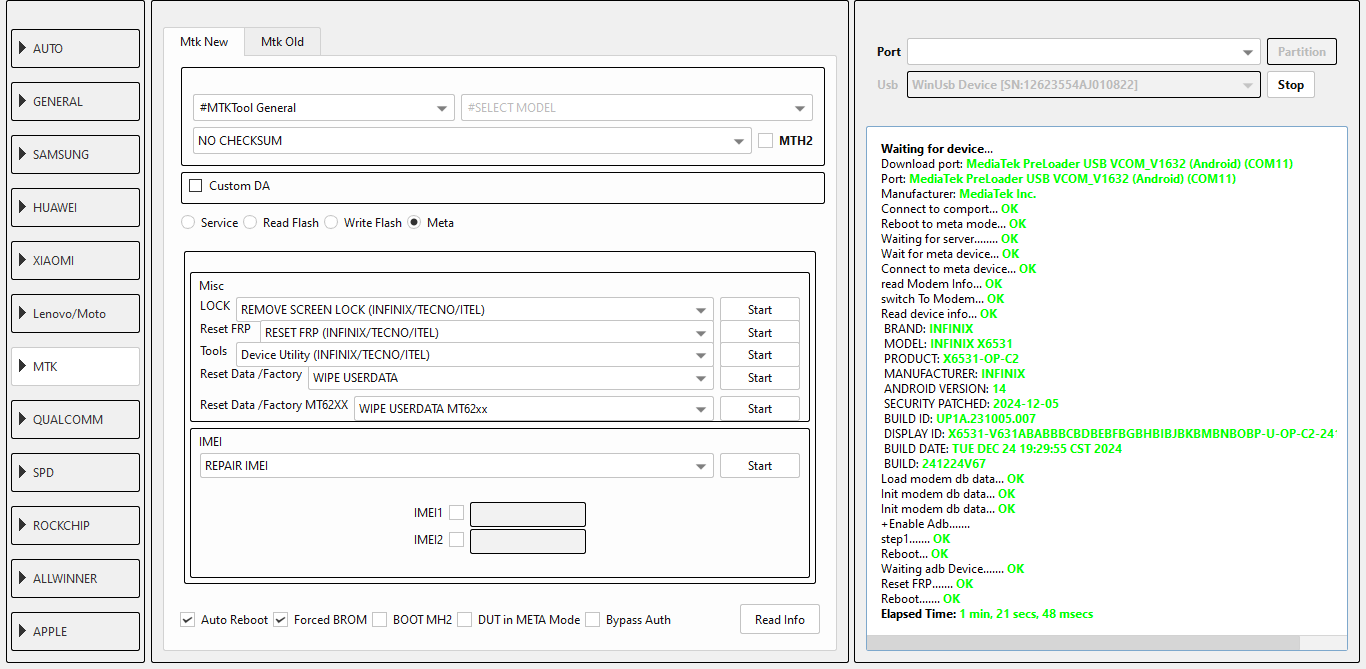The width and height of the screenshot is (1366, 669).
Task: Click the MODEL: INFINIX X6531 log line
Action: (948, 344)
